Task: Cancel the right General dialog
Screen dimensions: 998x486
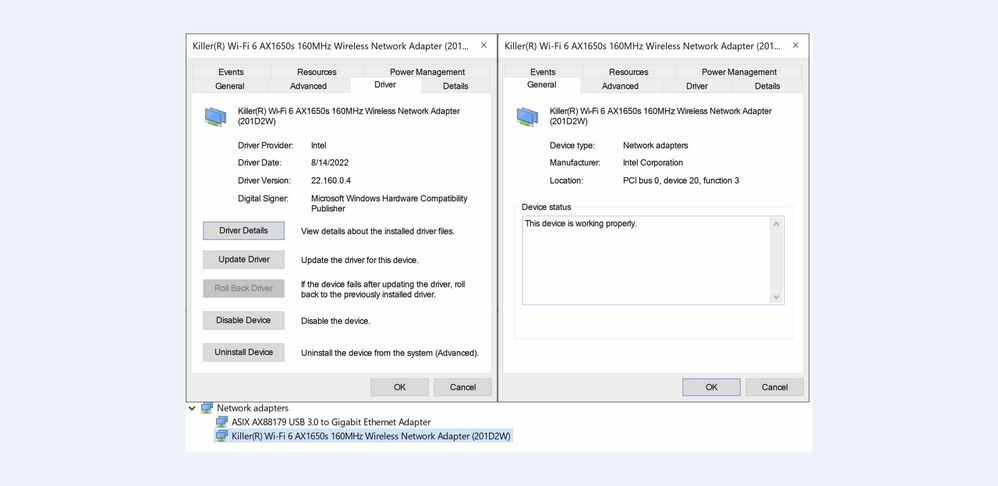Action: 775,387
